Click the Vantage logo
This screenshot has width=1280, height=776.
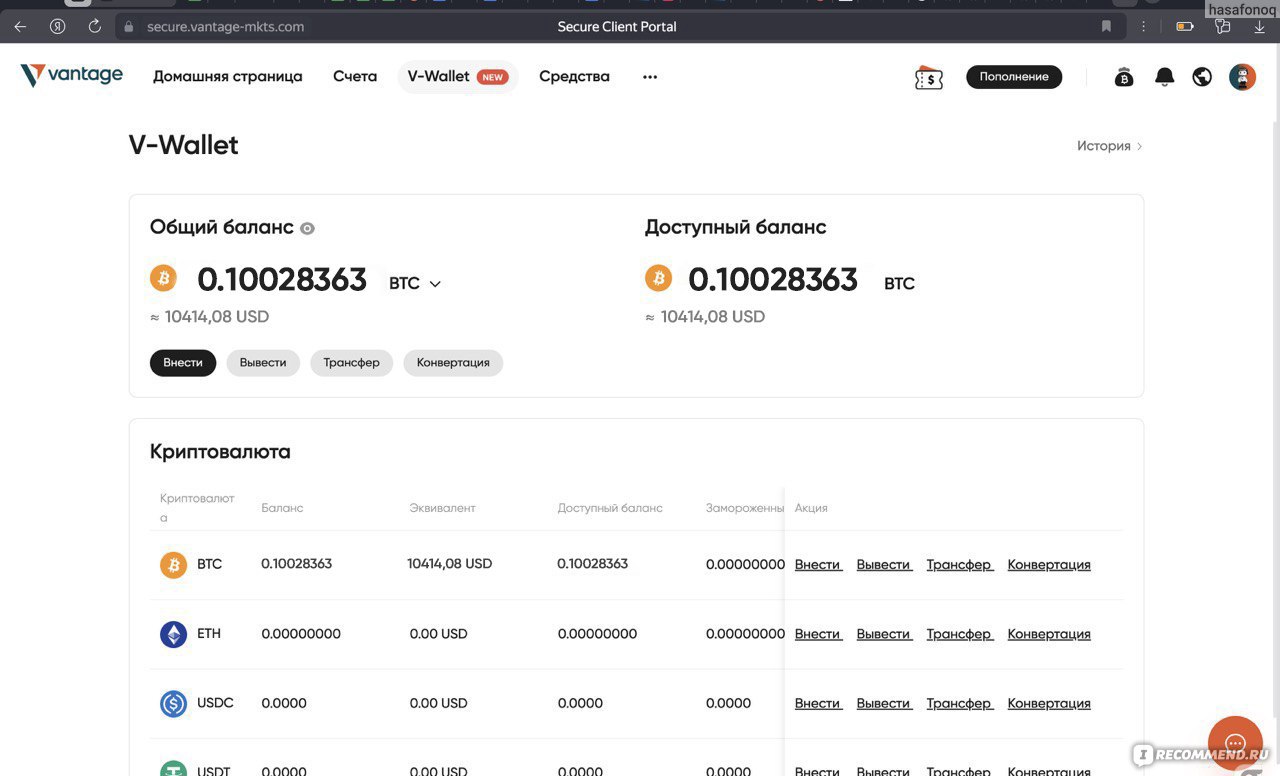(x=72, y=75)
